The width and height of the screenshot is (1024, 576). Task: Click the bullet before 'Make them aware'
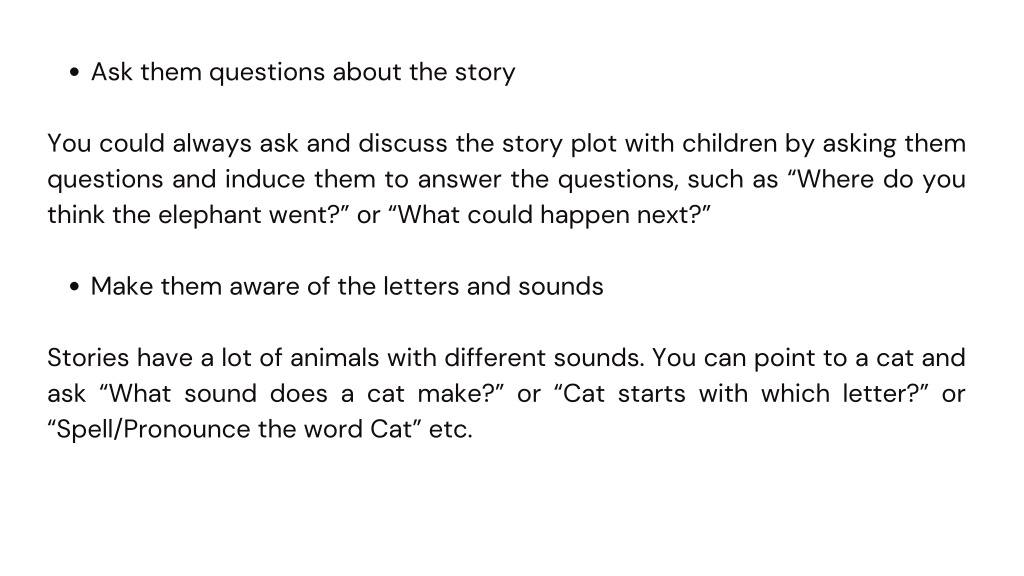point(74,287)
